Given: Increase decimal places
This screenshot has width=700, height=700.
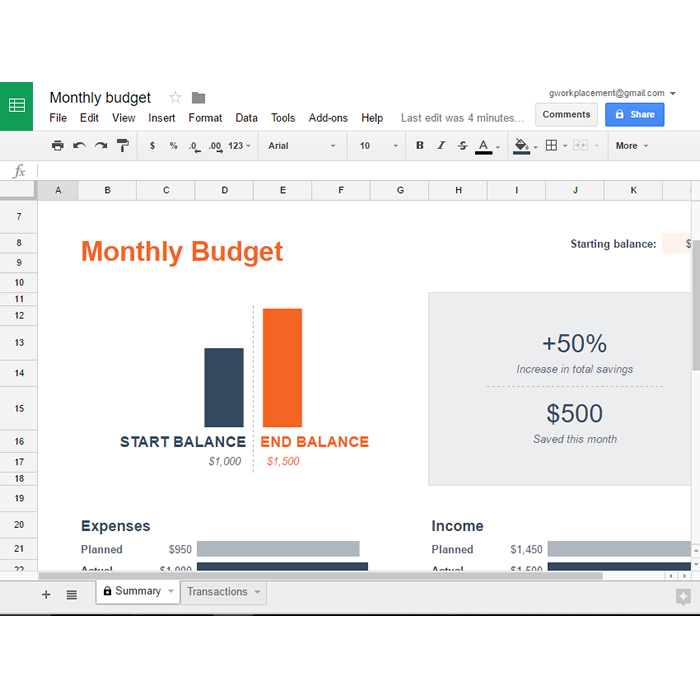Looking at the screenshot, I should click(x=216, y=146).
